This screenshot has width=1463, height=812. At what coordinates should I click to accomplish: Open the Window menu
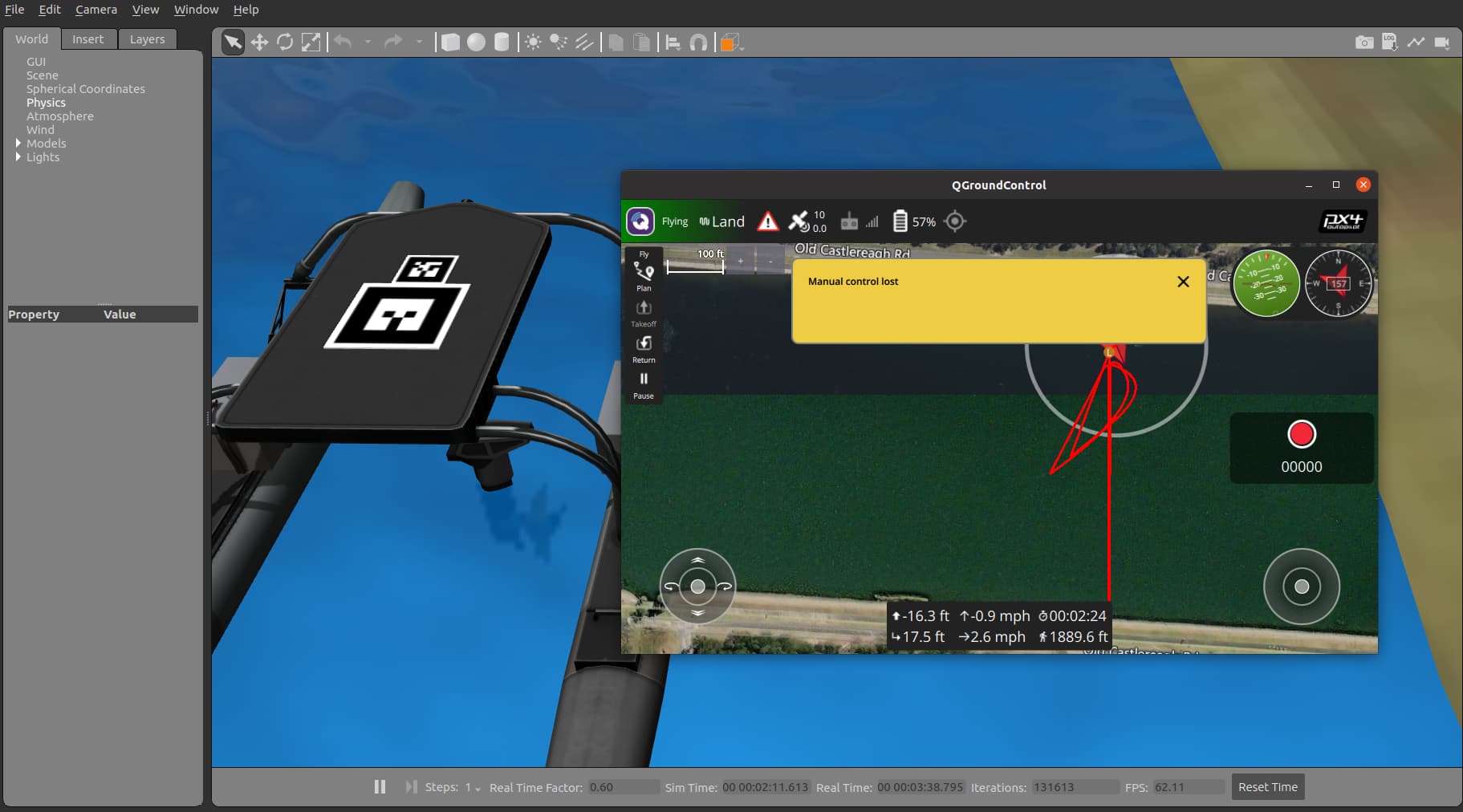point(196,10)
